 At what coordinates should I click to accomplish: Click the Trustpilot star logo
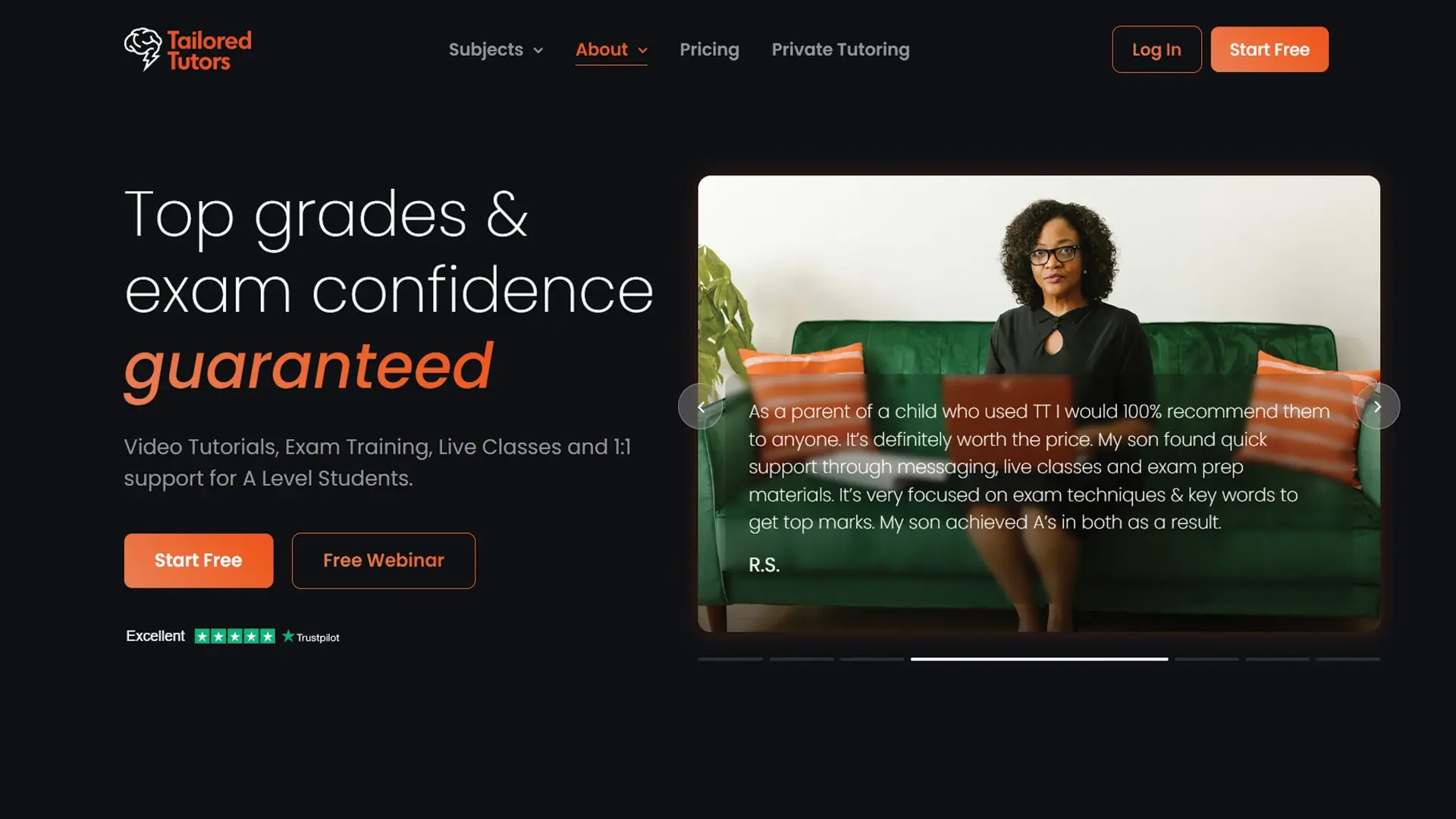[x=311, y=637]
